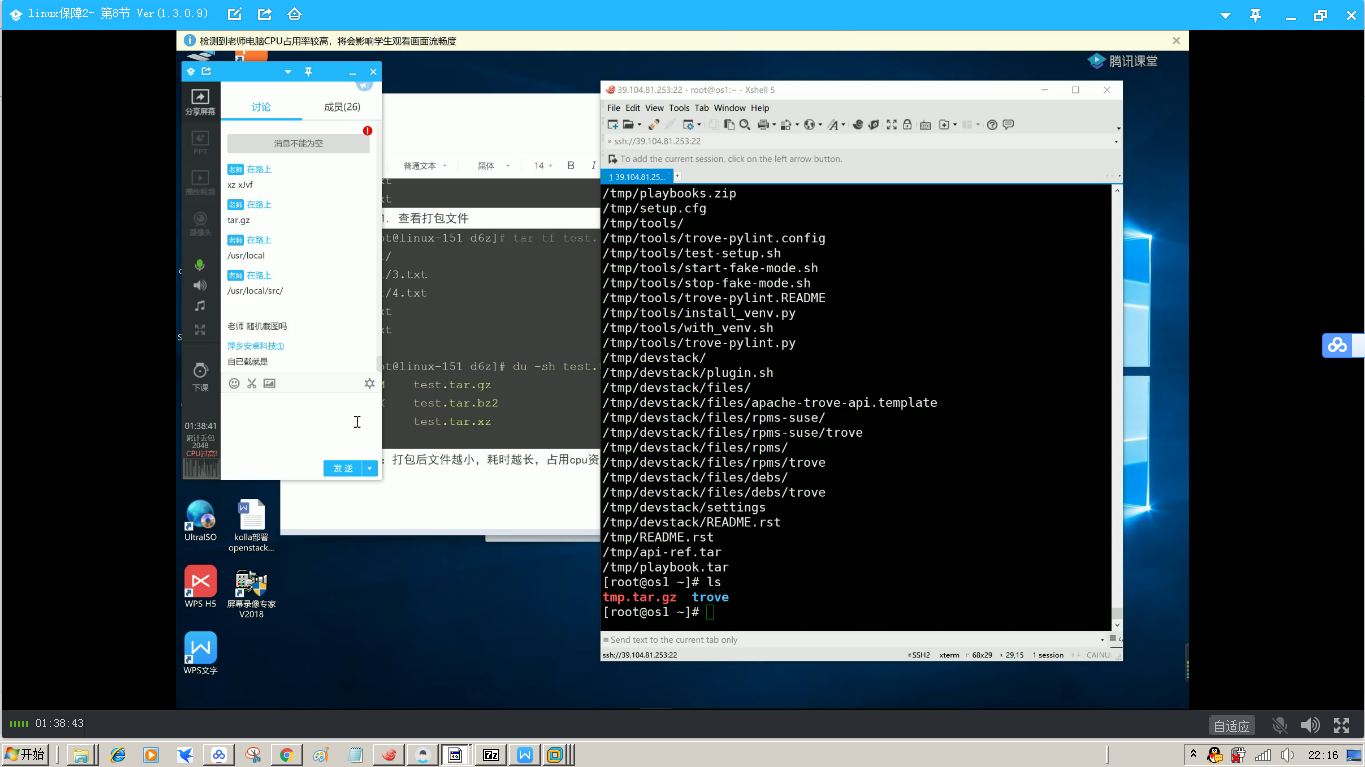Click the lock icon in Xshell toolbar

(907, 125)
